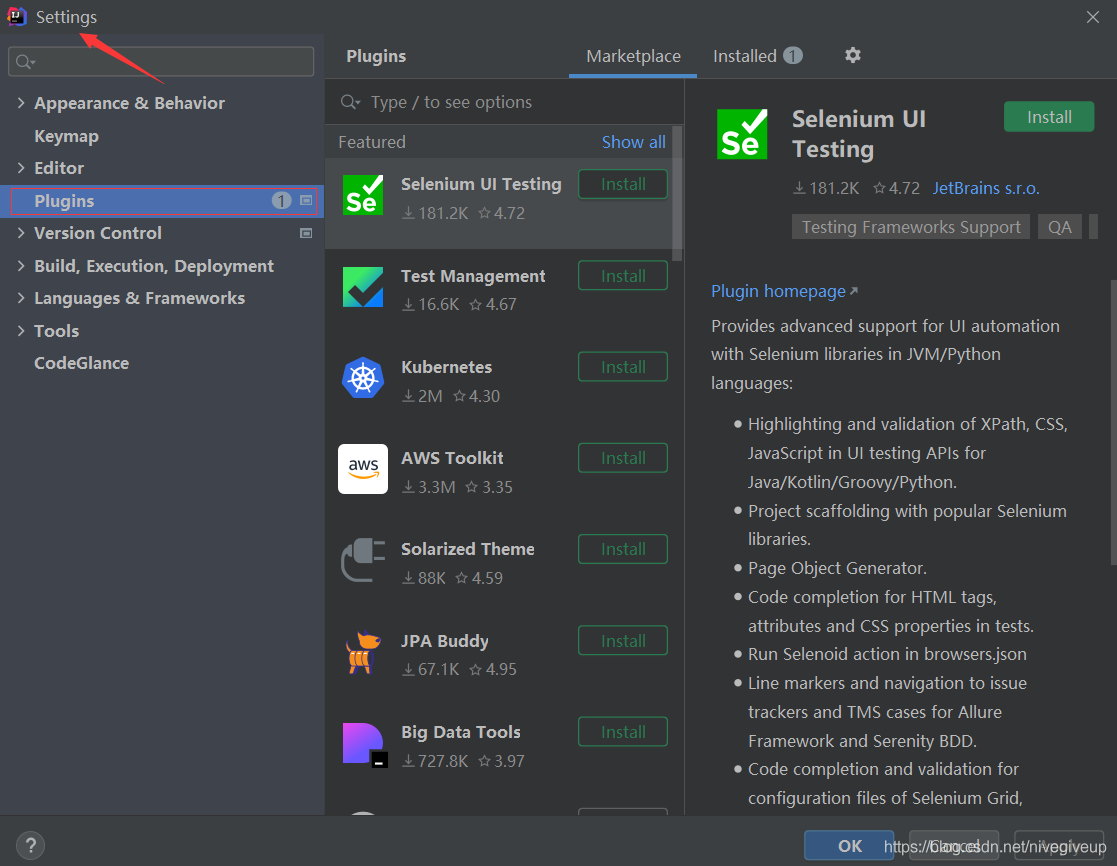
Task: Click the Testing Frameworks Support tag
Action: coord(910,227)
